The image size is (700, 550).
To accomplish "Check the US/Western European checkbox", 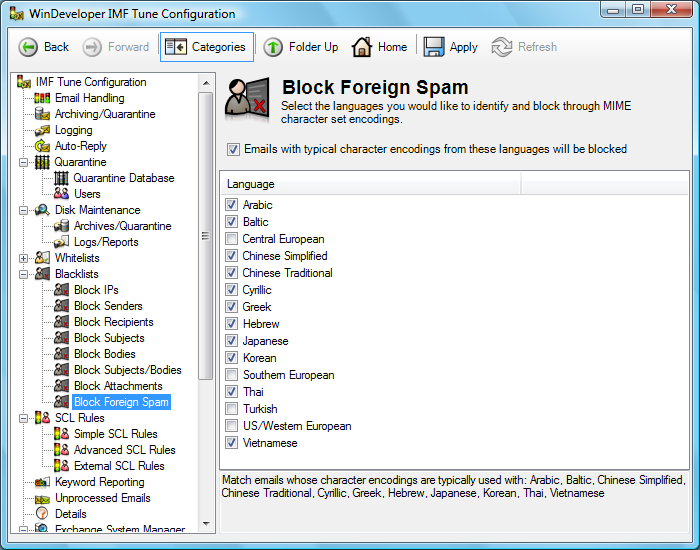I will click(x=231, y=426).
